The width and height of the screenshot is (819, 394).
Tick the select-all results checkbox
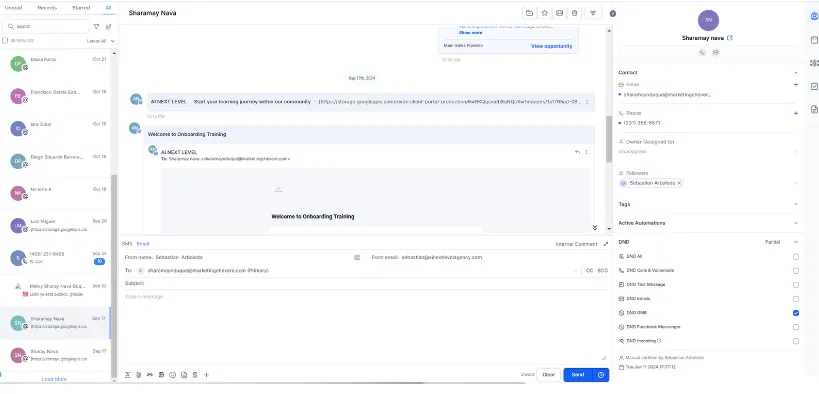(x=5, y=40)
